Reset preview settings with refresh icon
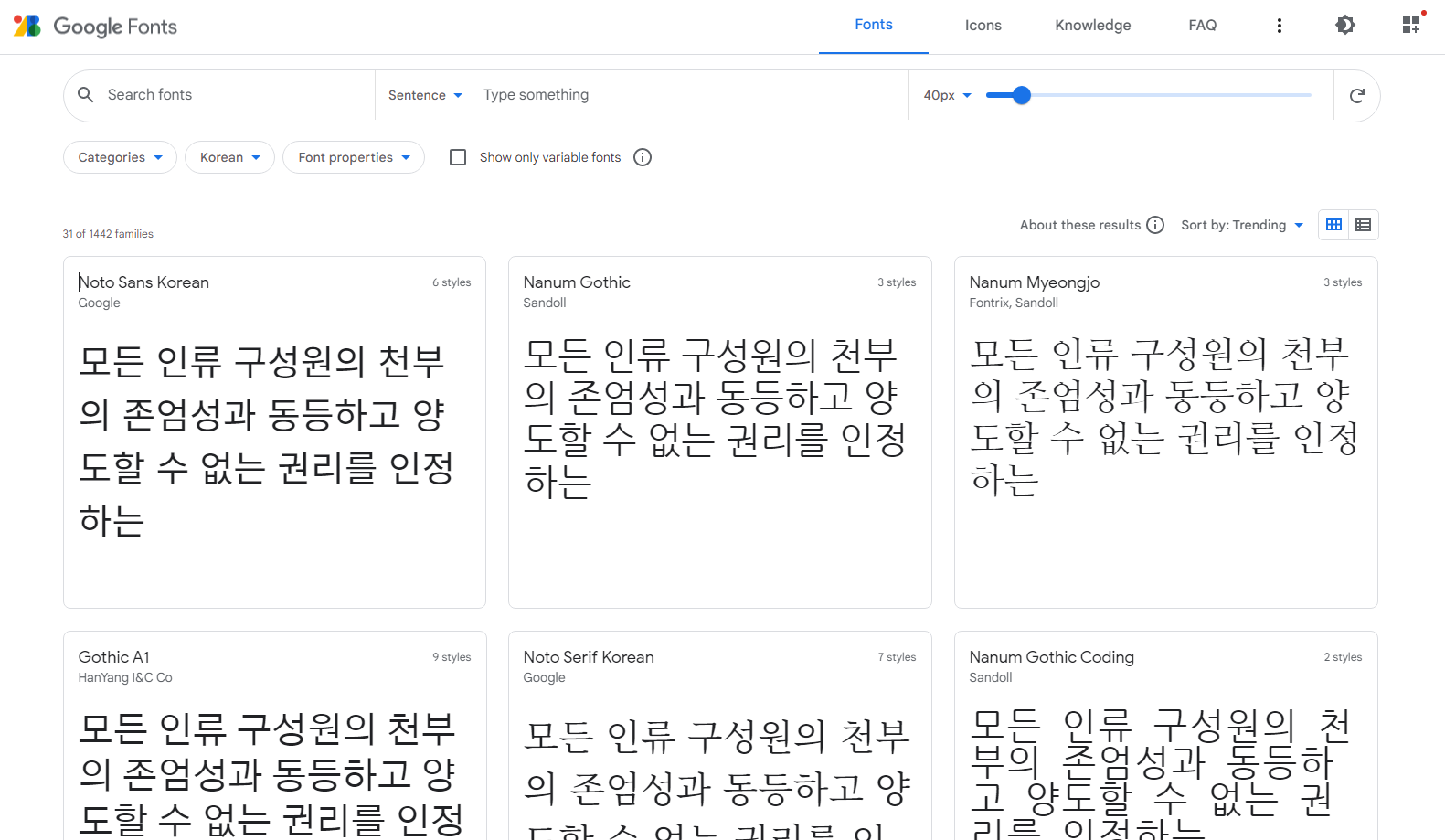This screenshot has height=840, width=1445. click(x=1357, y=96)
